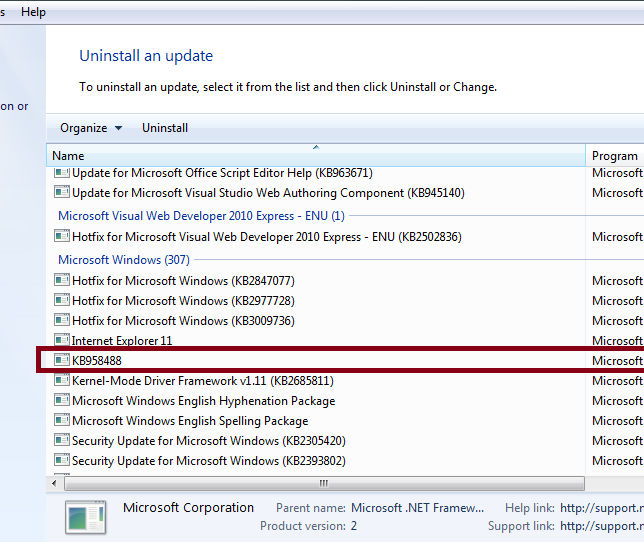Select Hotfix for Microsoft Windows (KB3009736)

[183, 321]
